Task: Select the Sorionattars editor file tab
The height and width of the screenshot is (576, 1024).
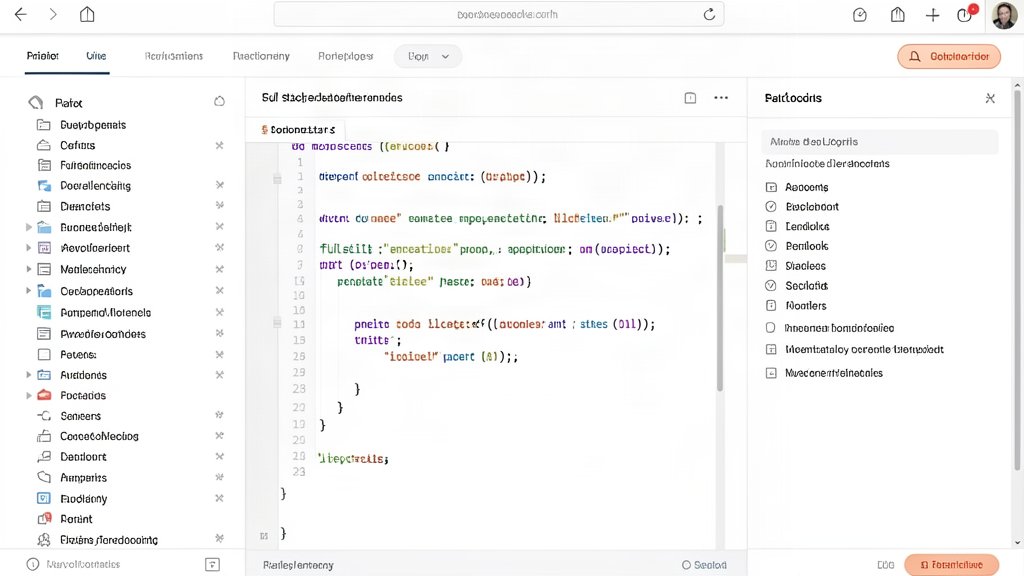Action: [x=298, y=130]
